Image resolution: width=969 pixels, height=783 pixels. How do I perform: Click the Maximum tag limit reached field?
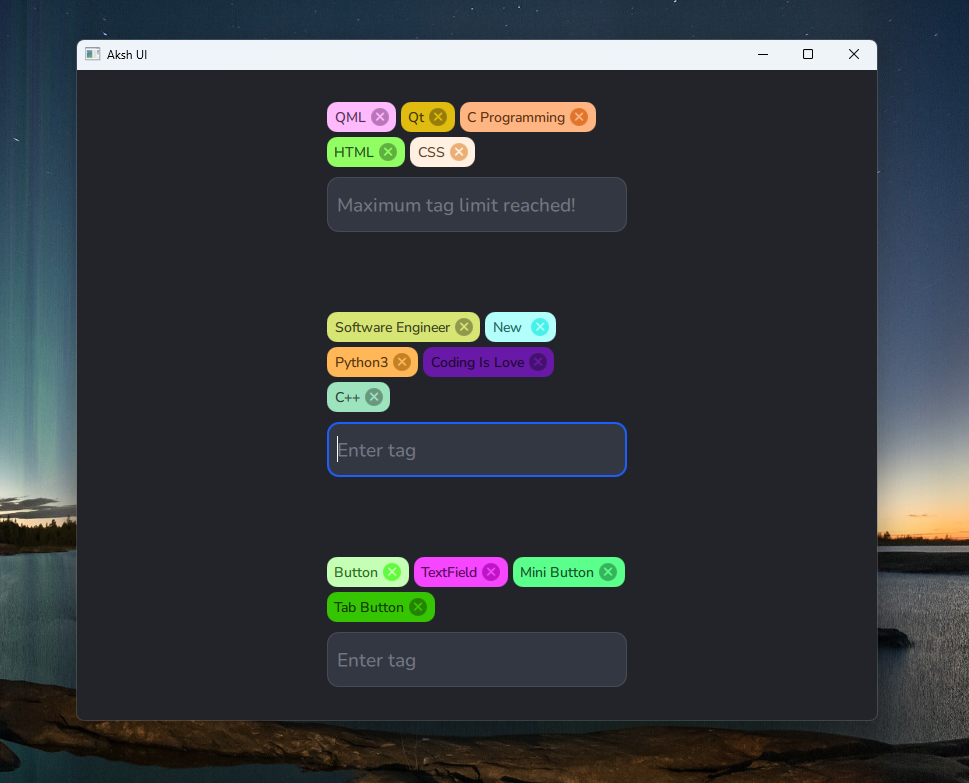[476, 205]
